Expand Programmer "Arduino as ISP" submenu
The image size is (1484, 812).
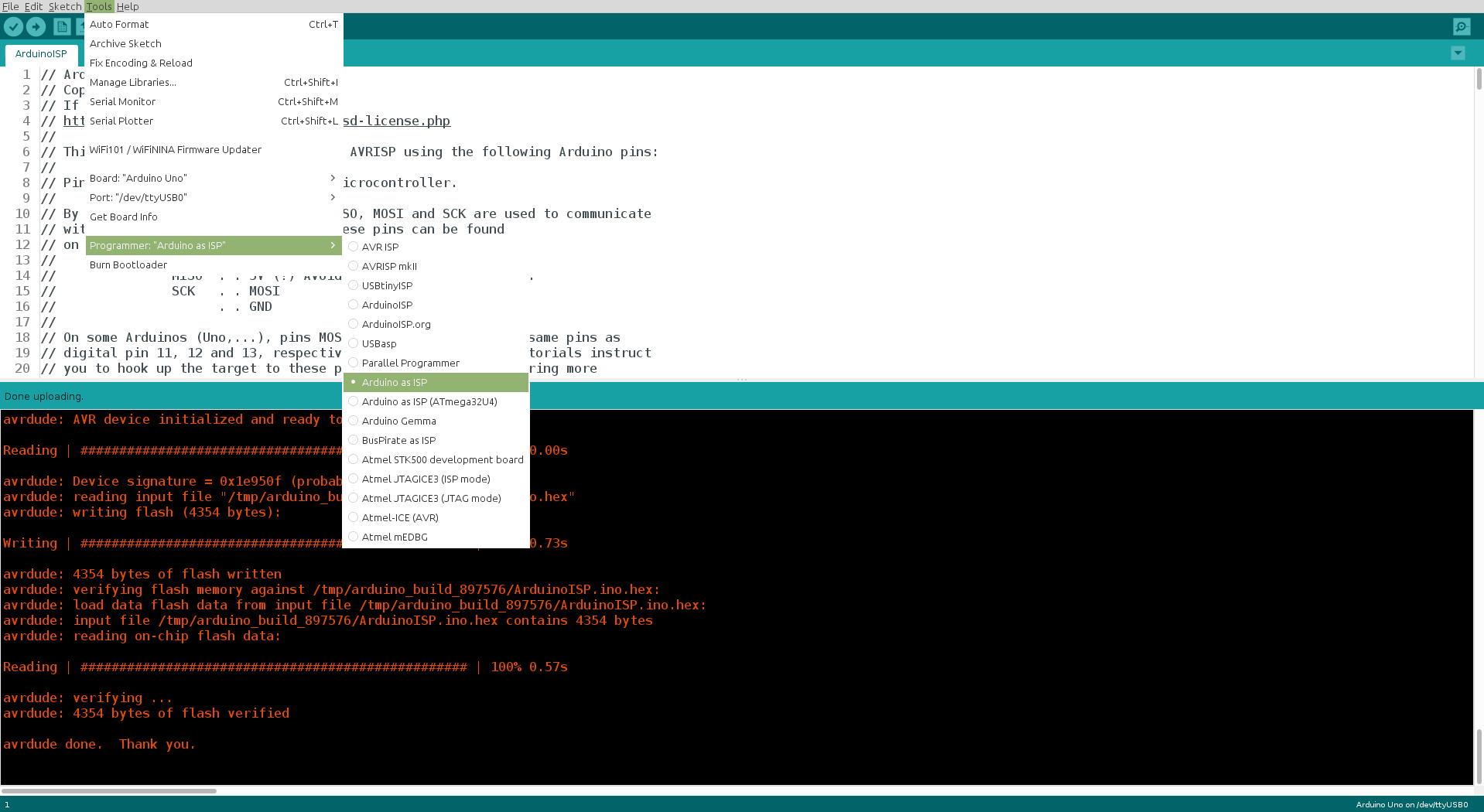coord(214,245)
